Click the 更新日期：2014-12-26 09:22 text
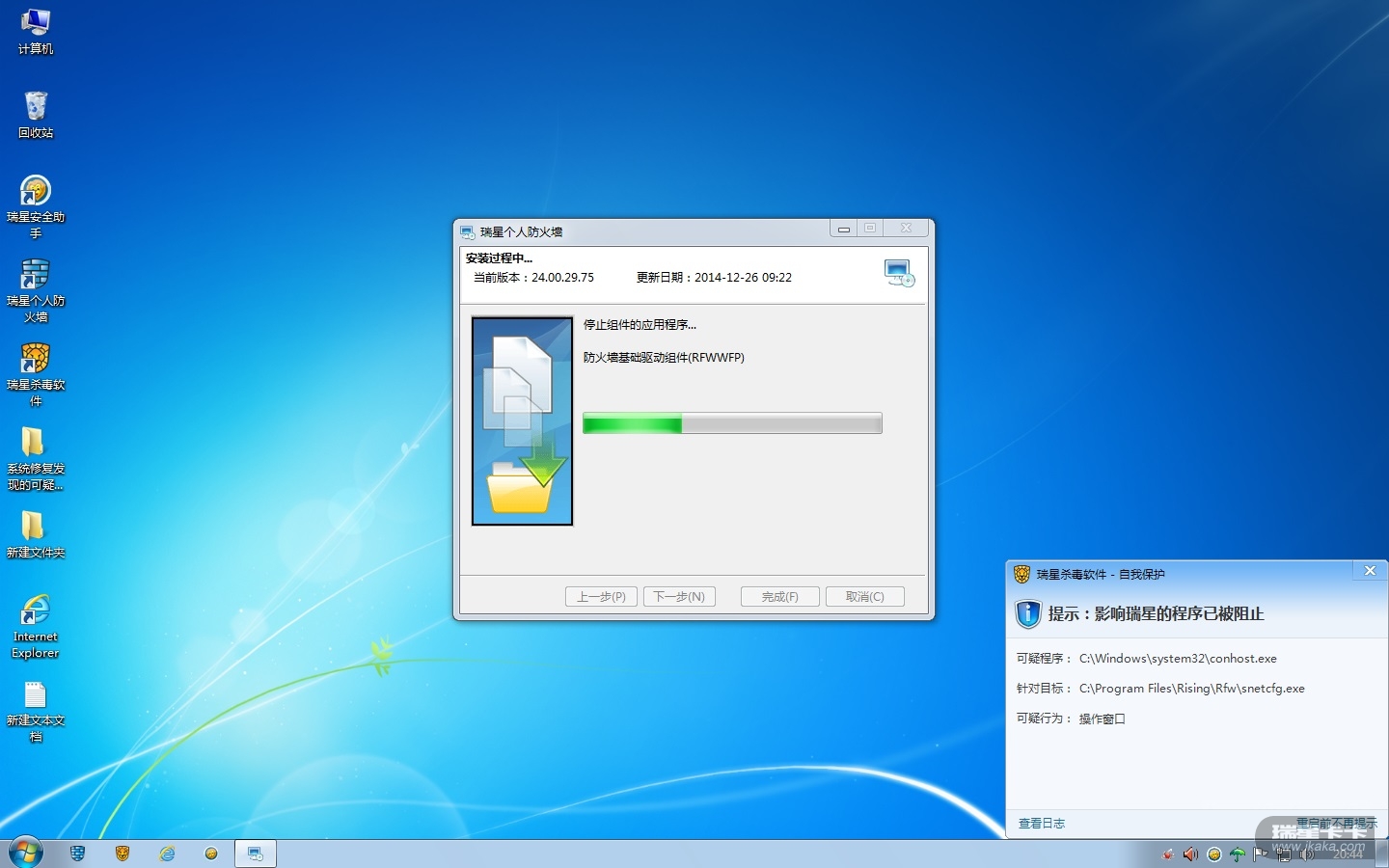 tap(714, 278)
